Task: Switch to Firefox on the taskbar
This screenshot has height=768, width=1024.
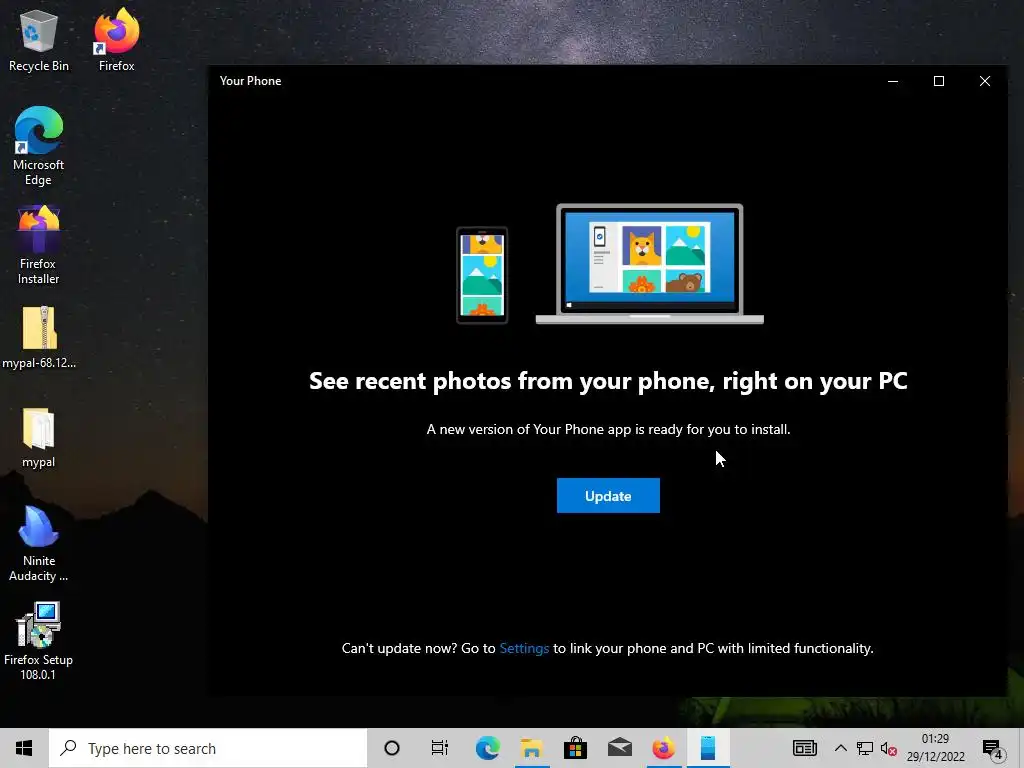Action: click(x=664, y=748)
